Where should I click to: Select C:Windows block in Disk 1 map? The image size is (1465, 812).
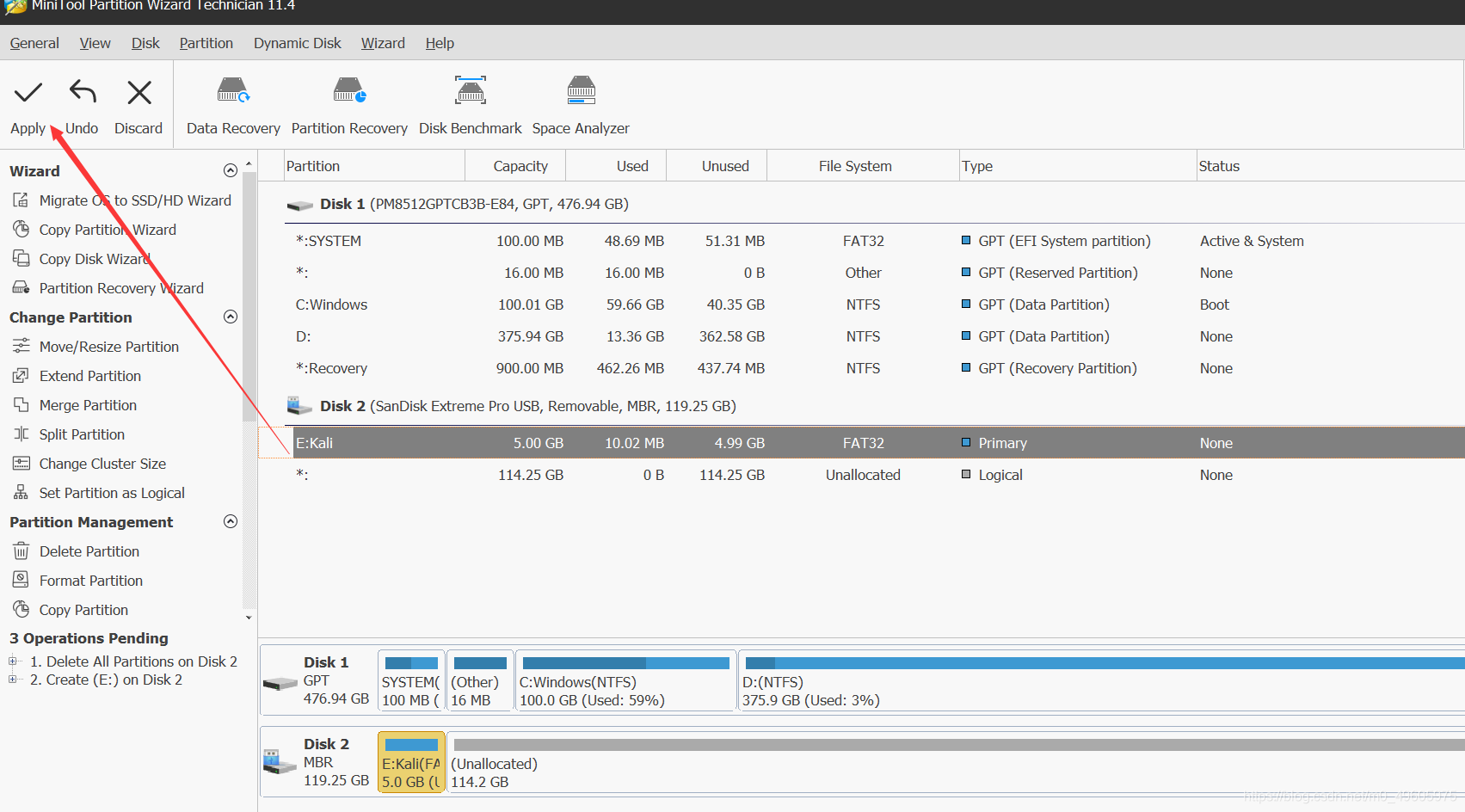625,680
